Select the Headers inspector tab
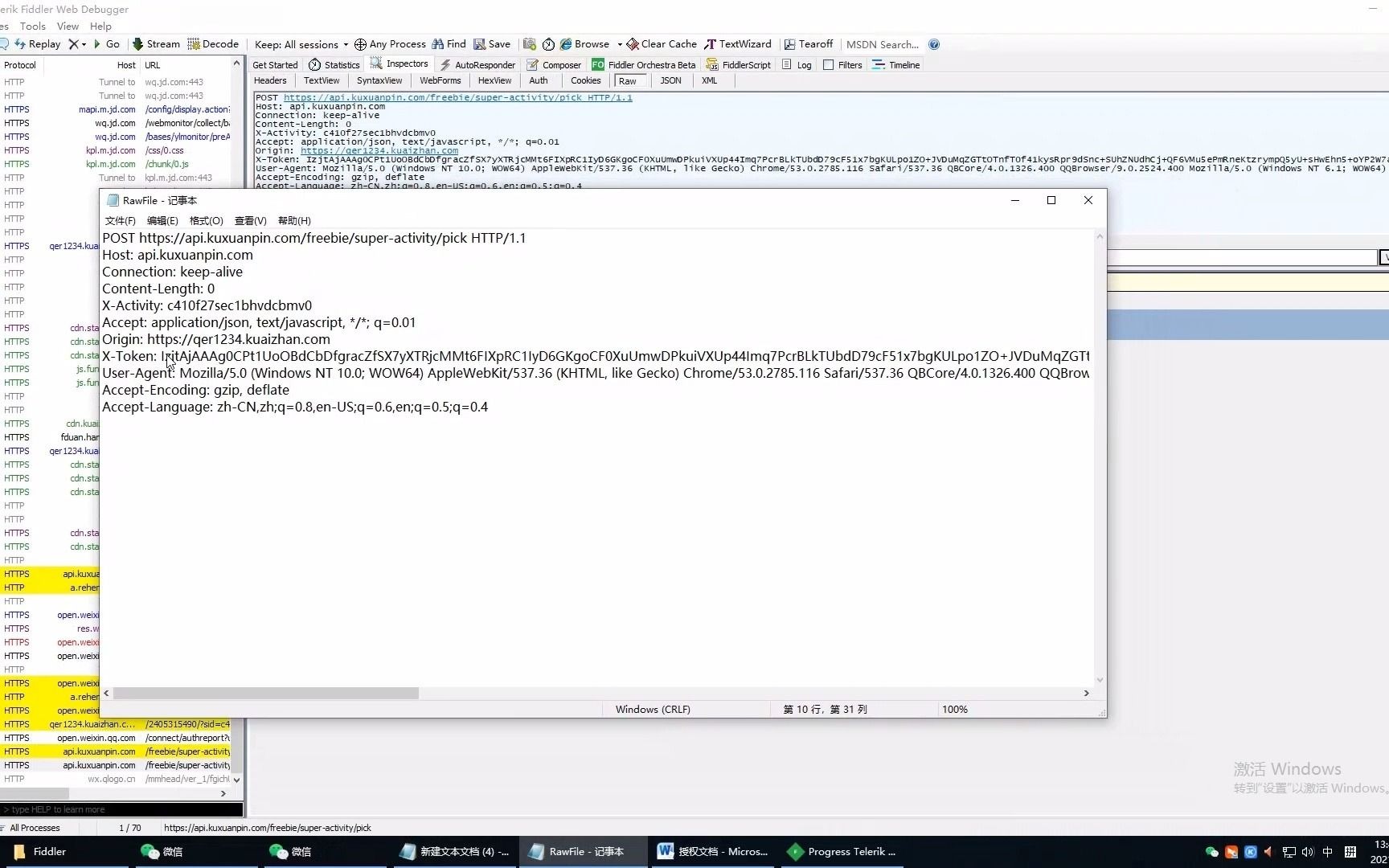This screenshot has width=1389, height=868. tap(270, 80)
